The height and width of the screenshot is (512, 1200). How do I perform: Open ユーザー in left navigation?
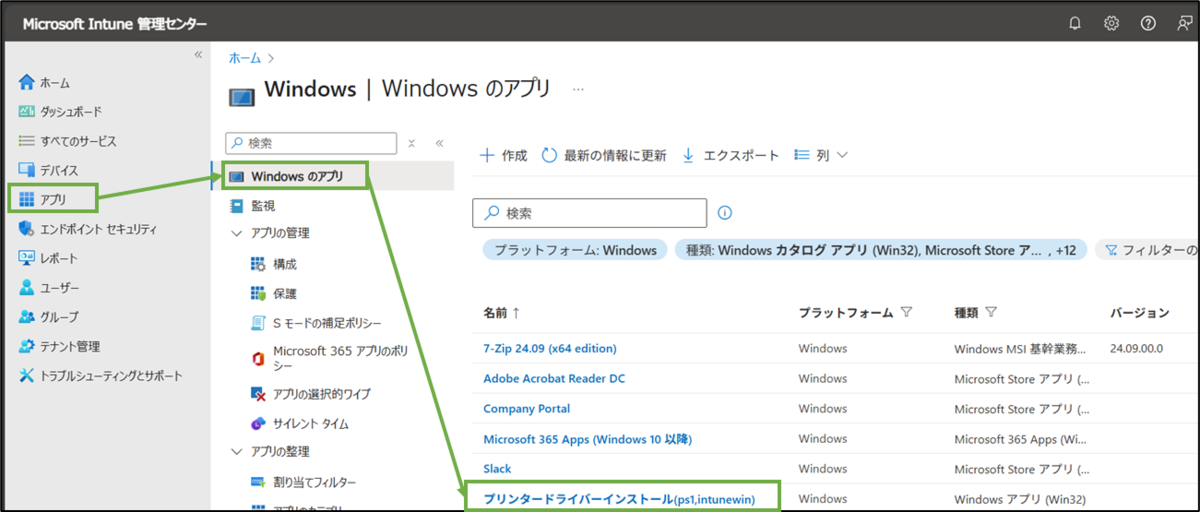pyautogui.click(x=49, y=288)
